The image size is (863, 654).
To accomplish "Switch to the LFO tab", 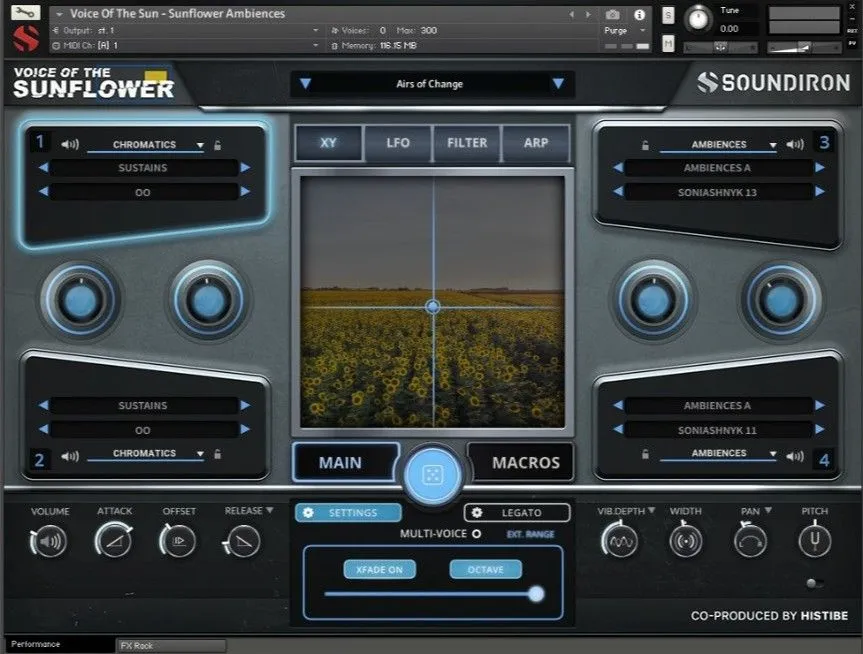I will coord(398,143).
